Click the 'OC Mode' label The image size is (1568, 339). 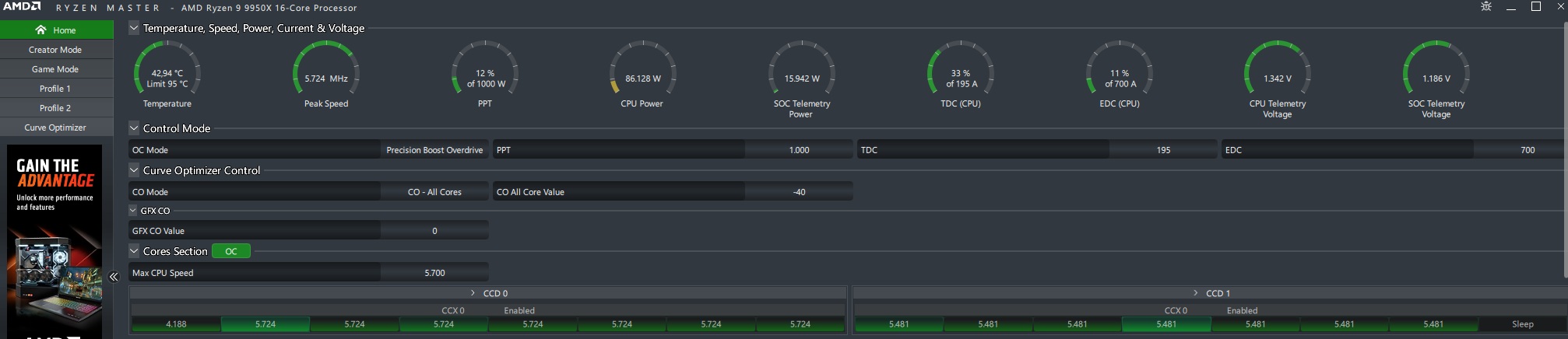(x=150, y=150)
